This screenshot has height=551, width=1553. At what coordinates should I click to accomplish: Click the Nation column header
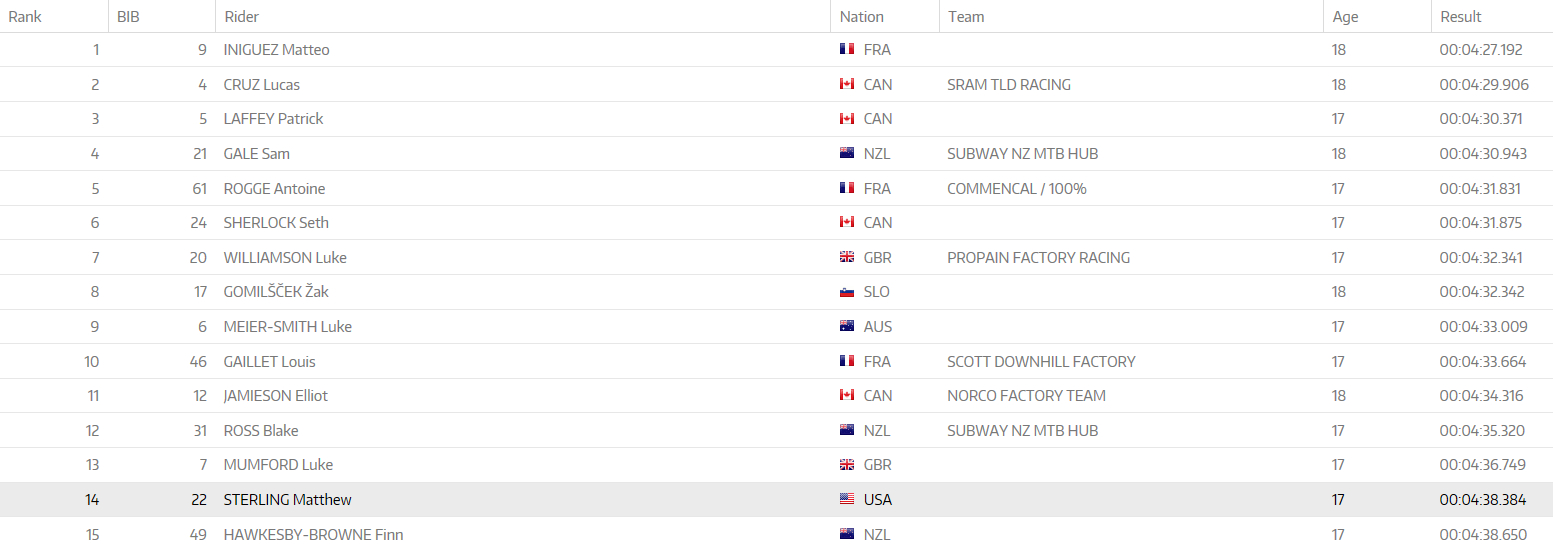click(x=862, y=16)
